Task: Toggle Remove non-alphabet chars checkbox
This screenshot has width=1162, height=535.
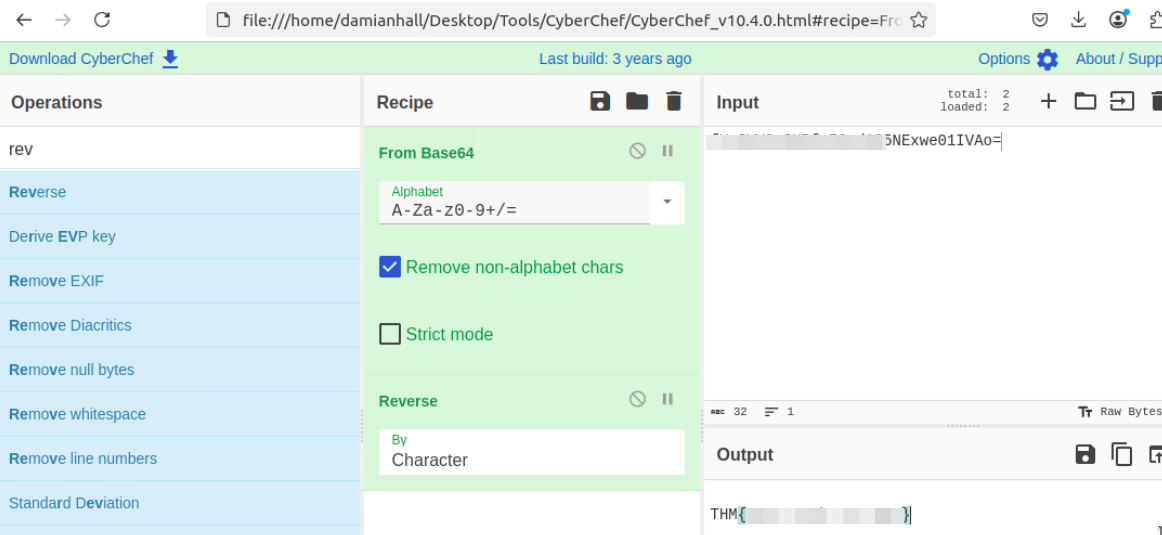Action: click(x=390, y=267)
